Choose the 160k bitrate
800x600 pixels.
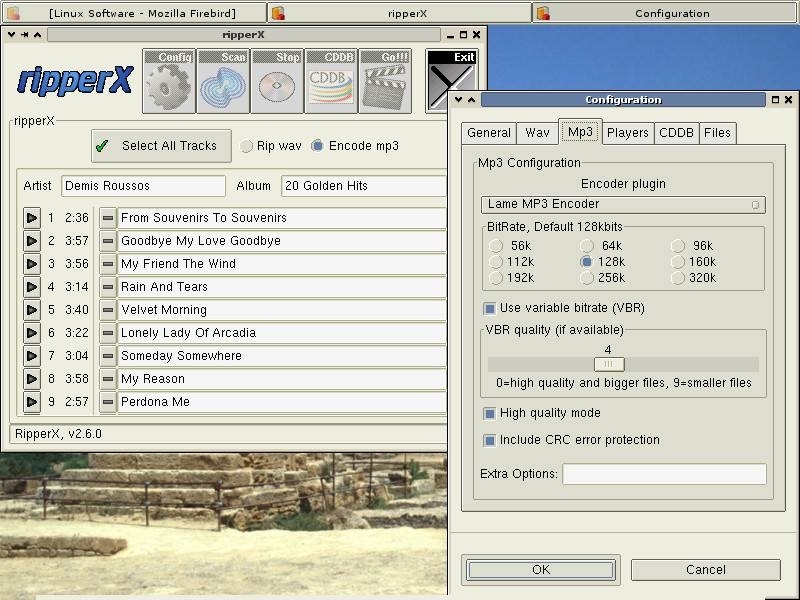click(693, 262)
